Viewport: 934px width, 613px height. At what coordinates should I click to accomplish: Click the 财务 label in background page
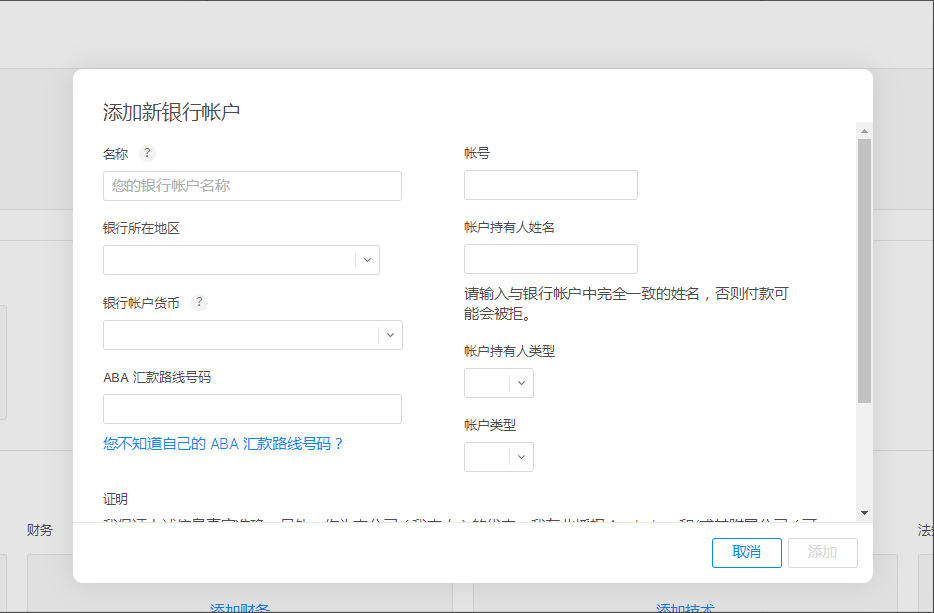click(40, 530)
